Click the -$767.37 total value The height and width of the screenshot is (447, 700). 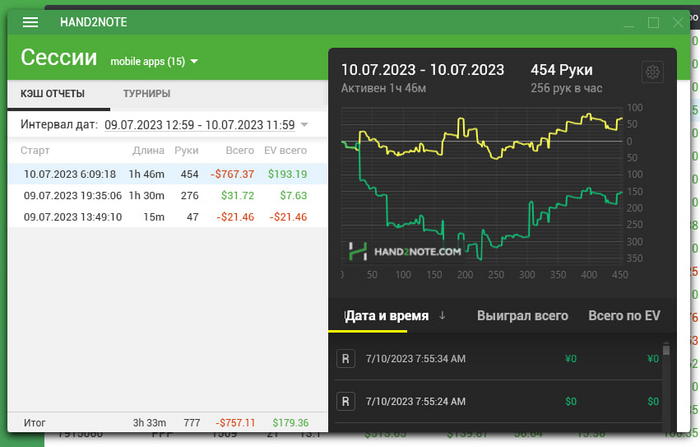232,174
